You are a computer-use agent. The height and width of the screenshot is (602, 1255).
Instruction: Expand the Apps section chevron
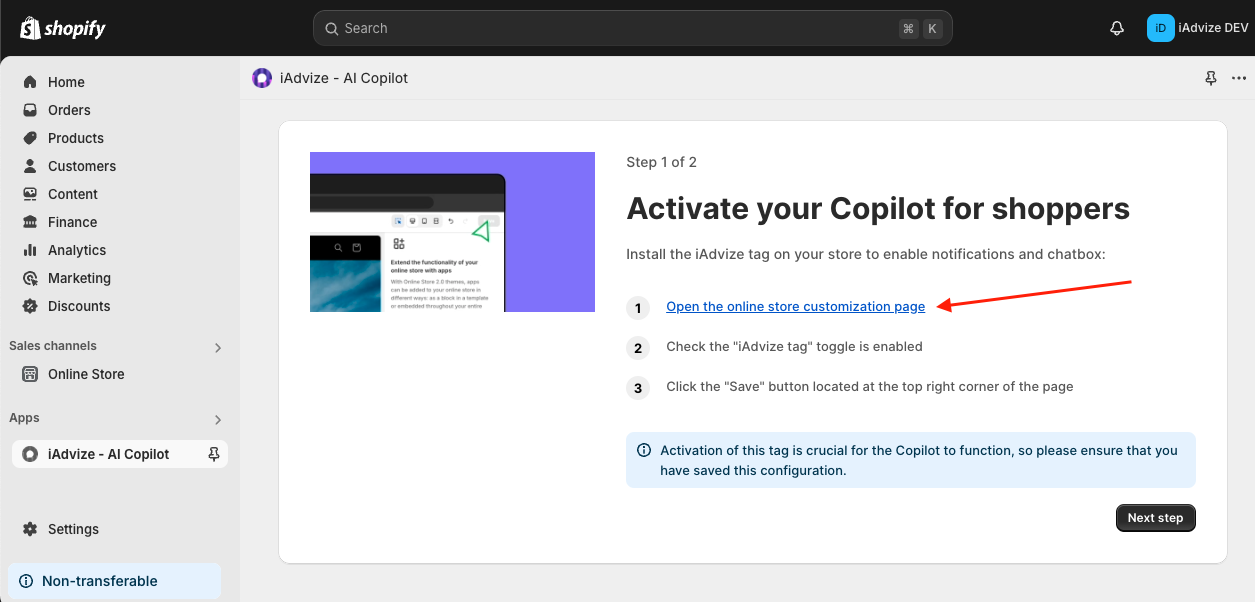218,419
